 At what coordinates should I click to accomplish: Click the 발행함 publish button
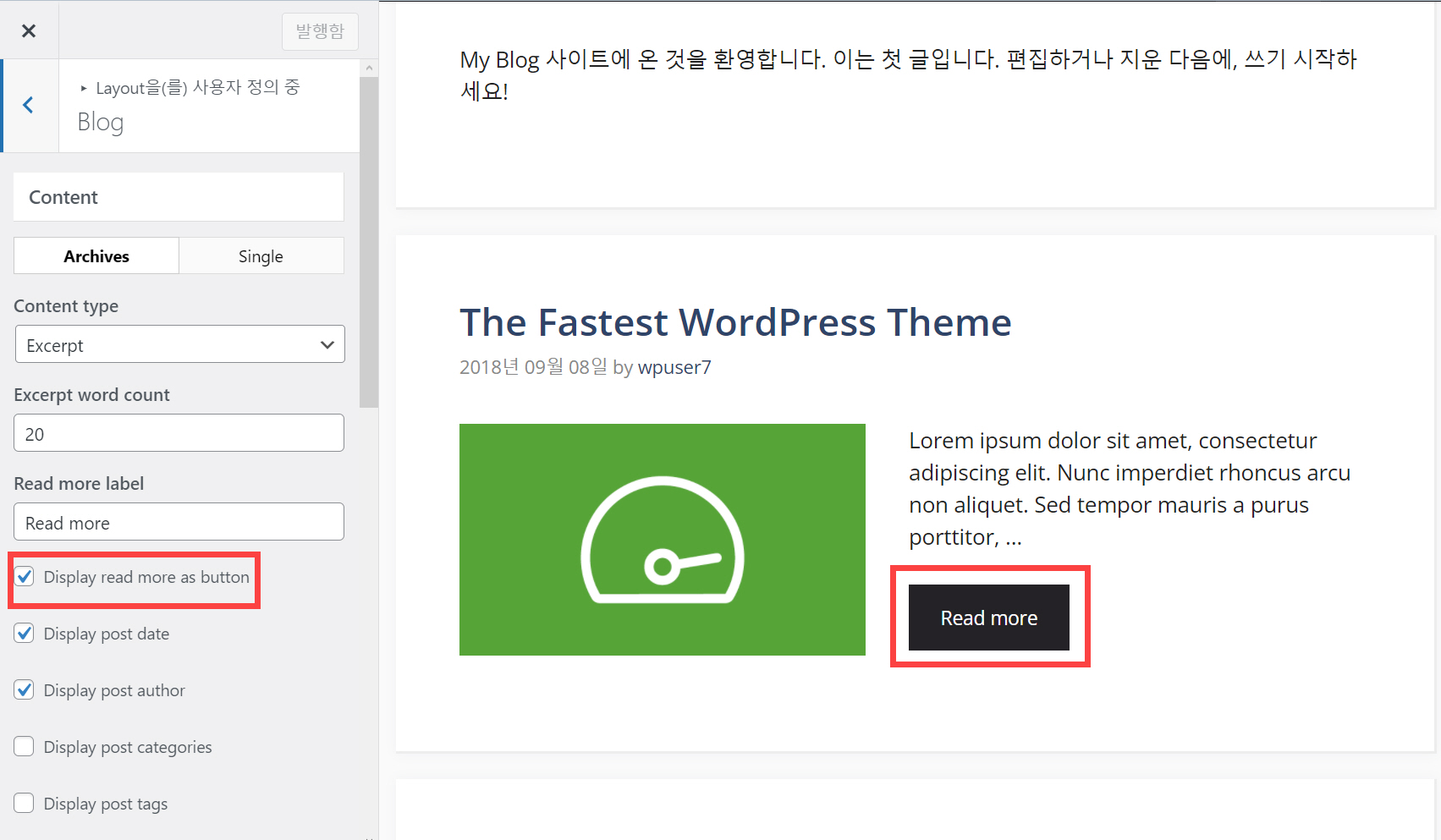[320, 30]
